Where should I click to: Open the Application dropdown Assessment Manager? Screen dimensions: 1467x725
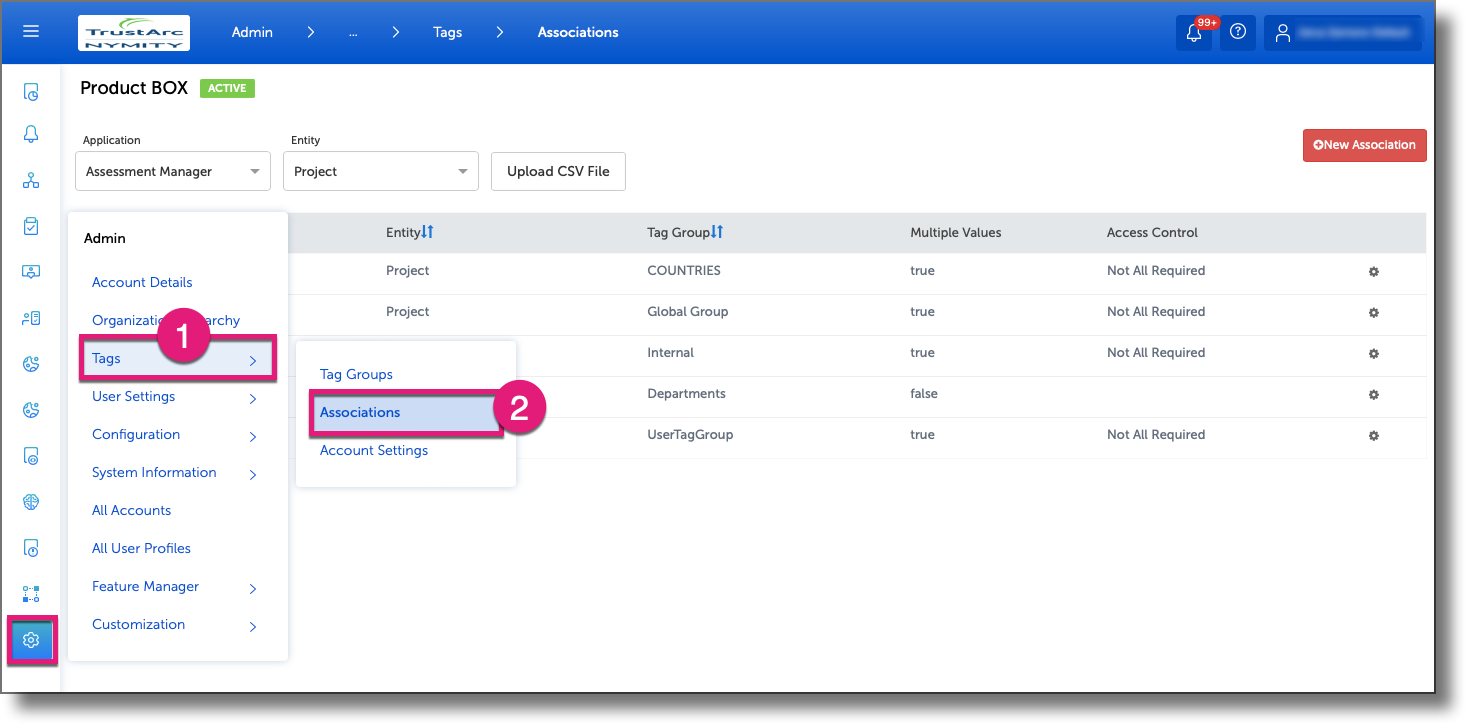[x=173, y=171]
